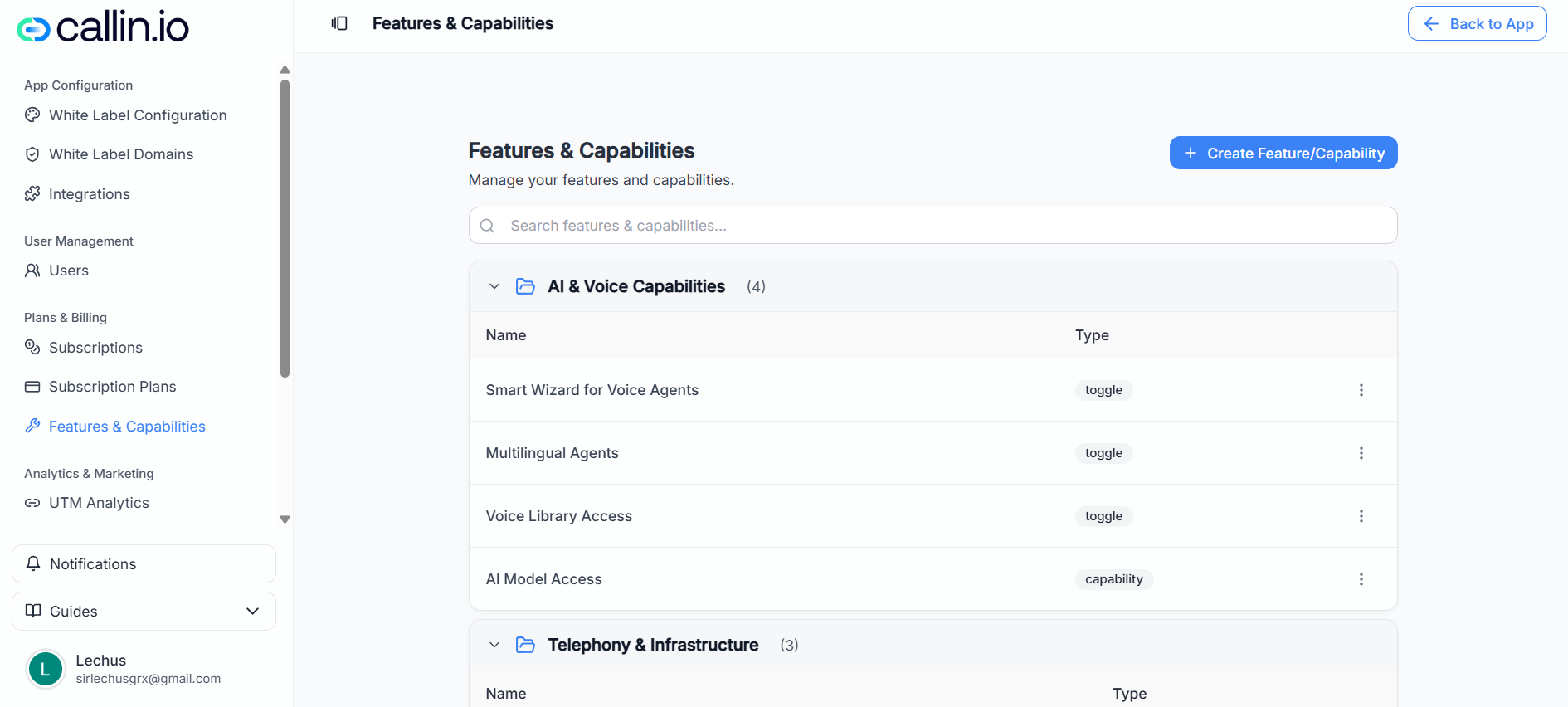Click the UTM Analytics link icon
The width and height of the screenshot is (1568, 707).
32,503
